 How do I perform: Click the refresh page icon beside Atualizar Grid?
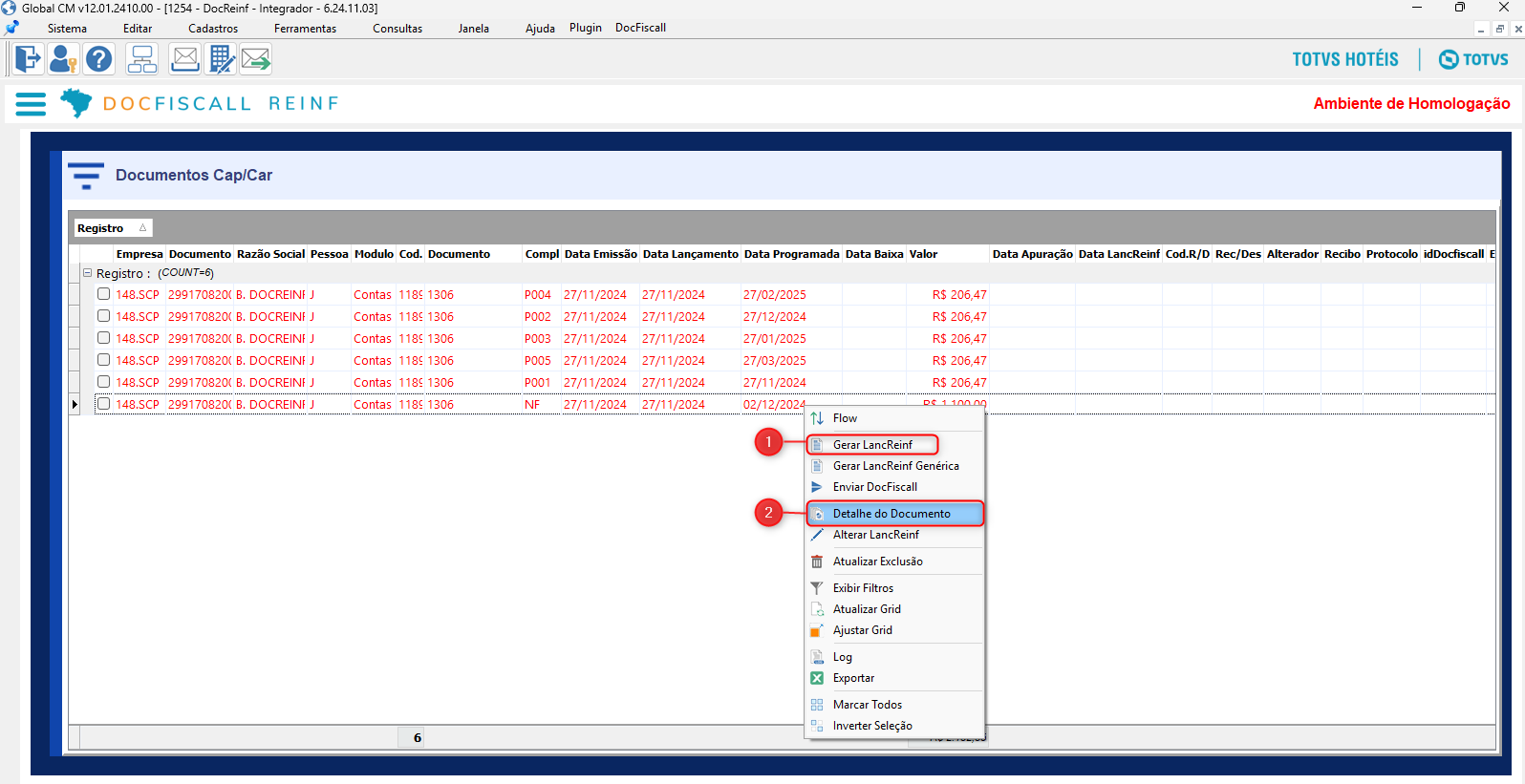[x=817, y=609]
